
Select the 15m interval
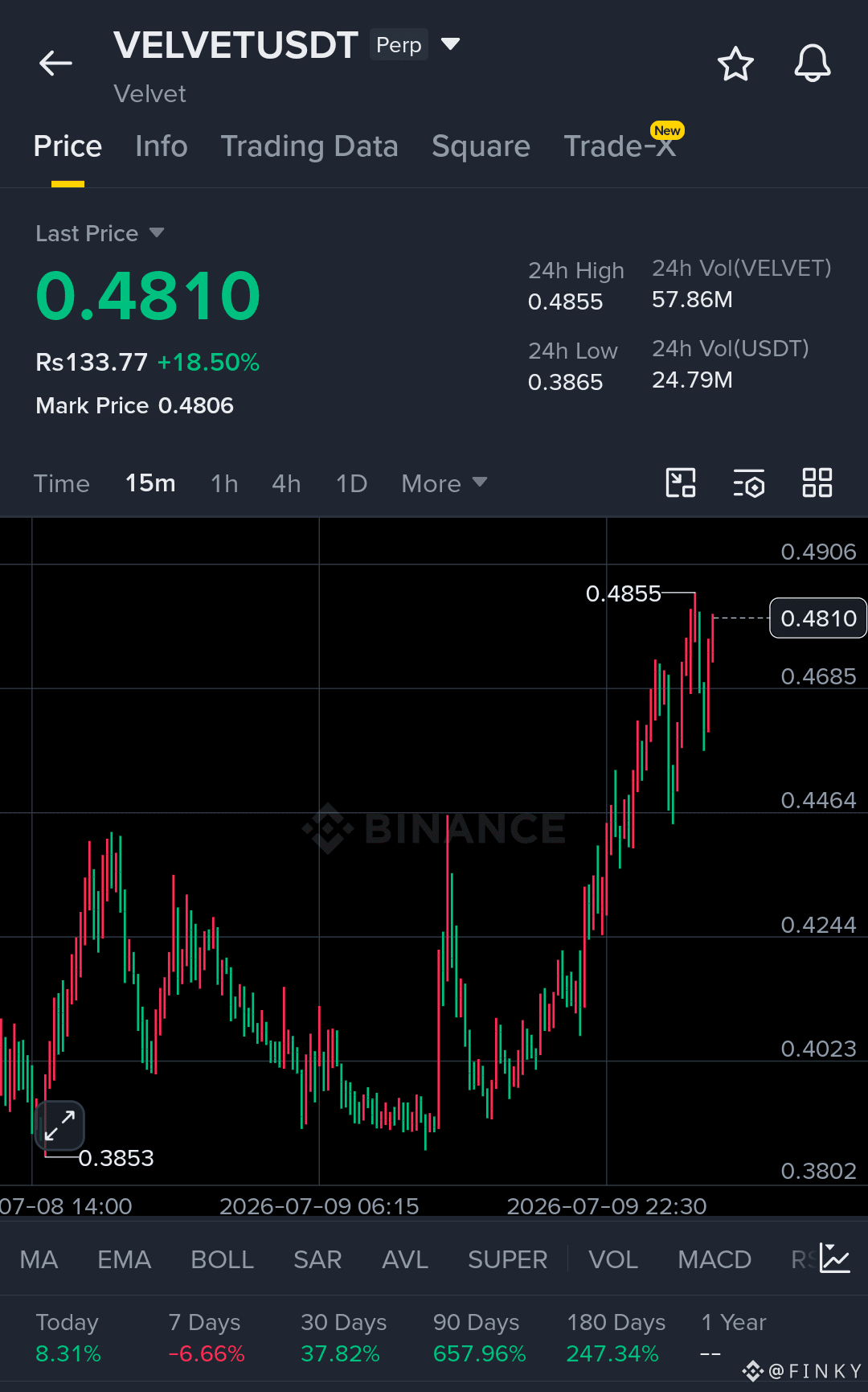150,483
